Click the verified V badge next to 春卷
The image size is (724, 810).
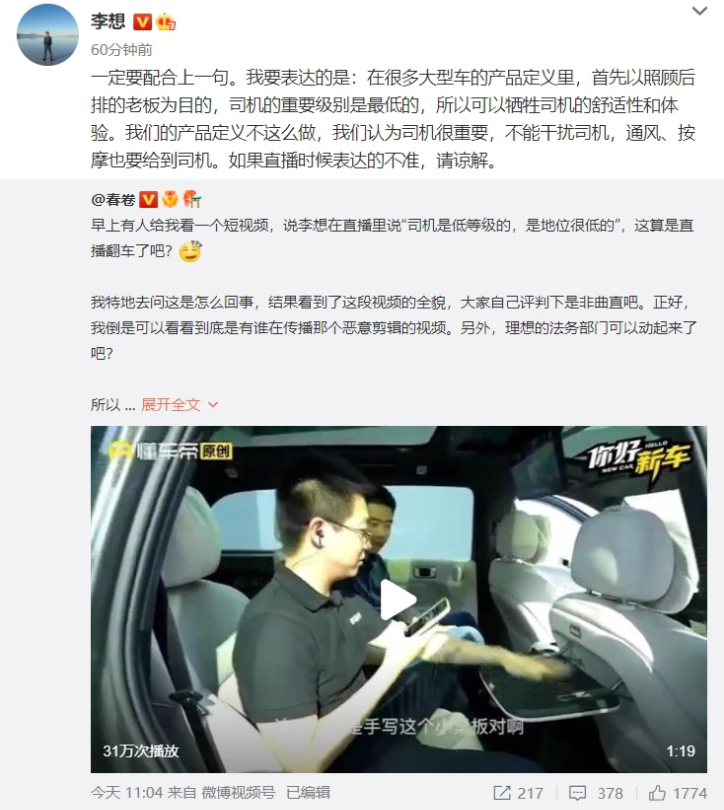pos(149,199)
